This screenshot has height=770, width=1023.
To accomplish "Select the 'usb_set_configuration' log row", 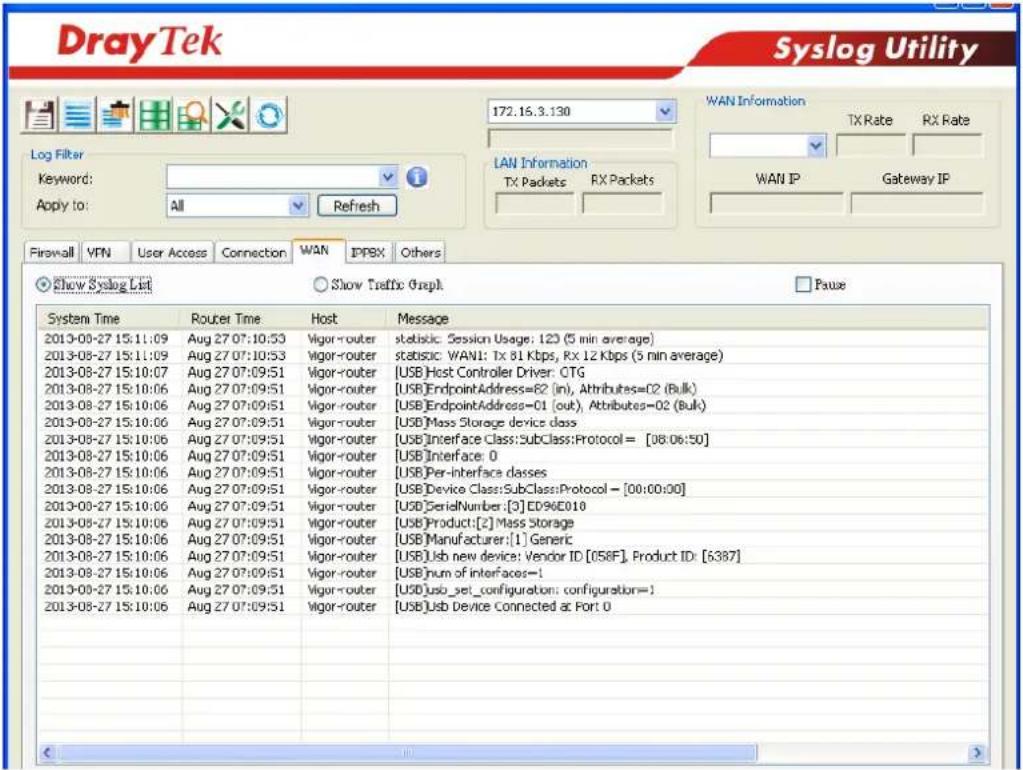I will 513,590.
